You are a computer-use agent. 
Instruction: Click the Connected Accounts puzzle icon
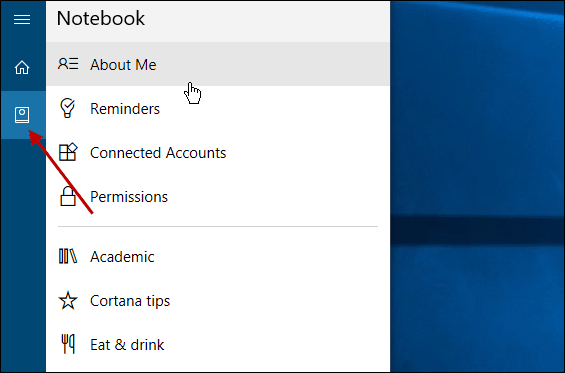pyautogui.click(x=68, y=152)
